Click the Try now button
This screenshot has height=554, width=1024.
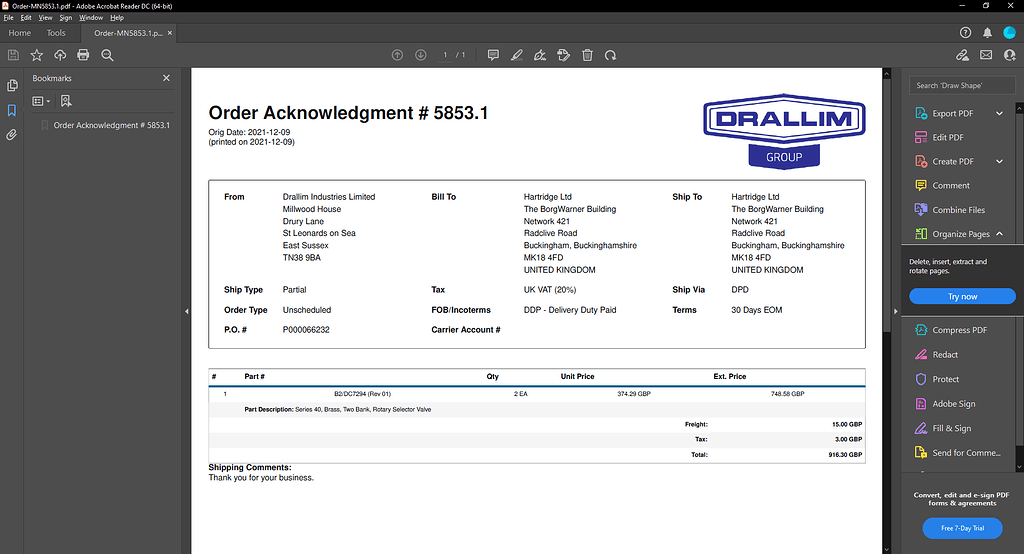tap(963, 297)
